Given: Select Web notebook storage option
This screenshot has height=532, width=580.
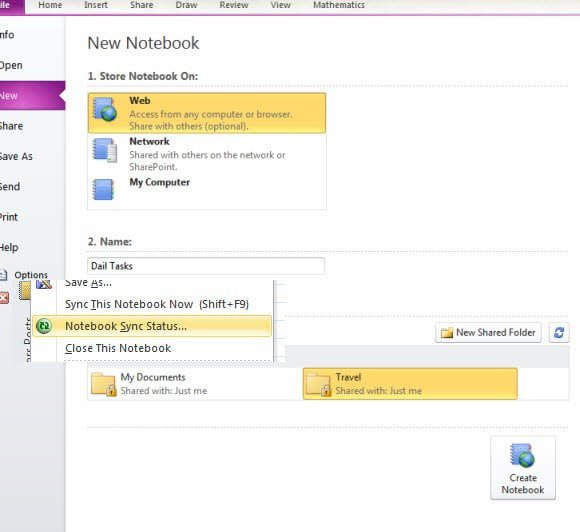Looking at the screenshot, I should [207, 113].
